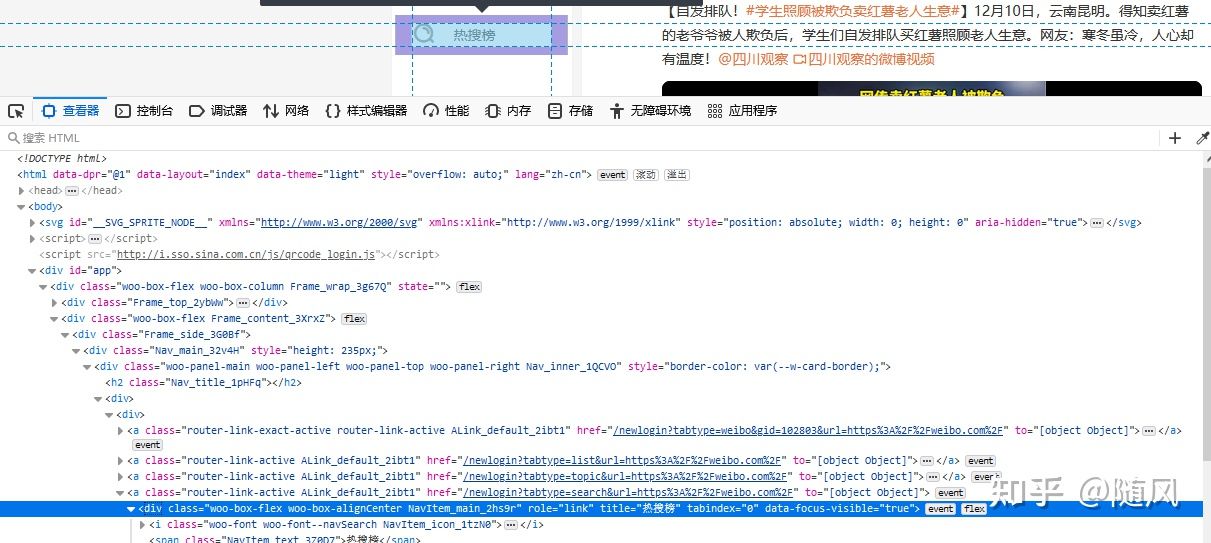Click event badge on tabtype=search anchor row
The width and height of the screenshot is (1211, 543).
[950, 493]
